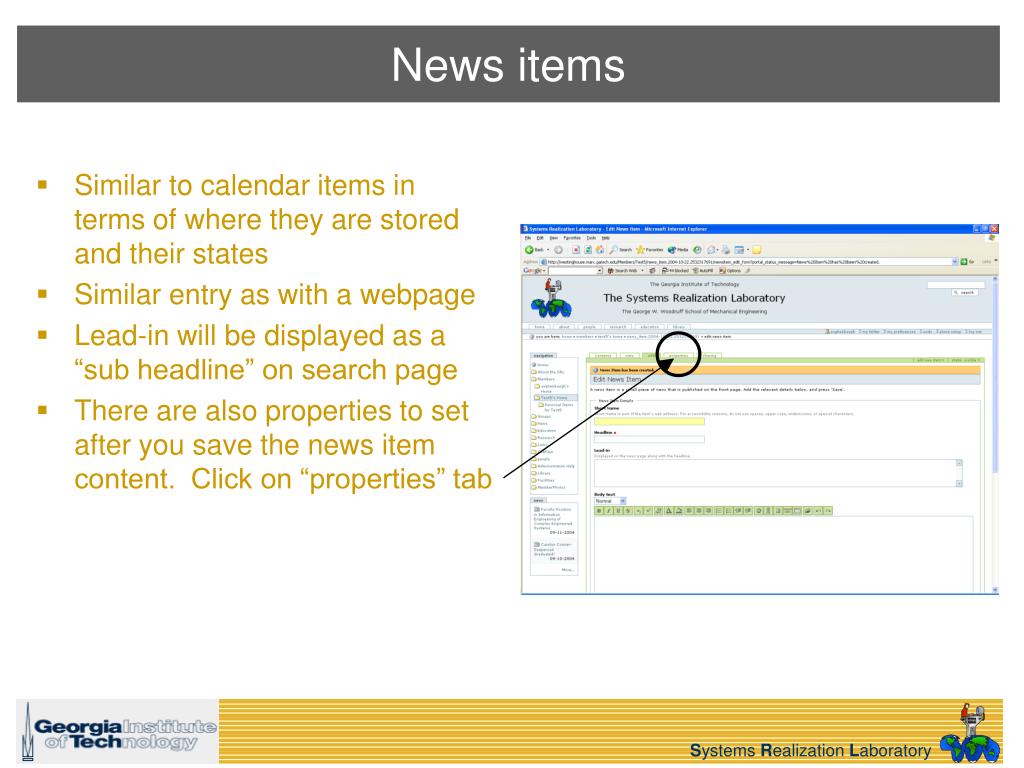Go to the home site tab
This screenshot has width=1024, height=768.
click(539, 327)
